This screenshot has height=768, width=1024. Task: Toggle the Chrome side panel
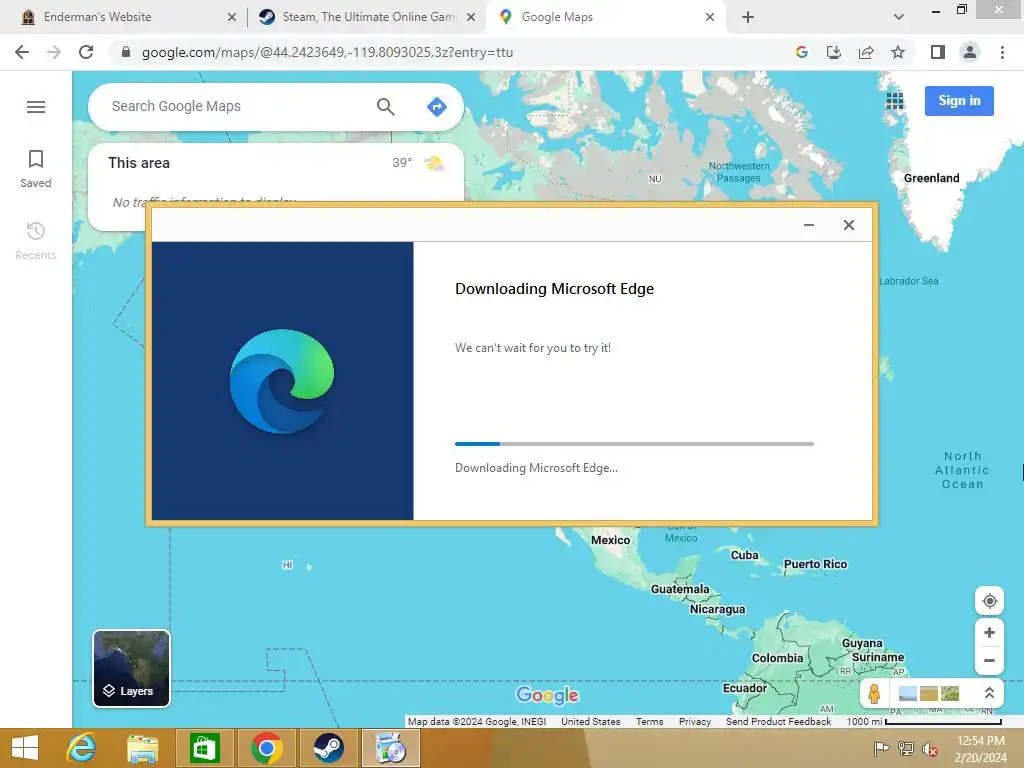(x=938, y=52)
